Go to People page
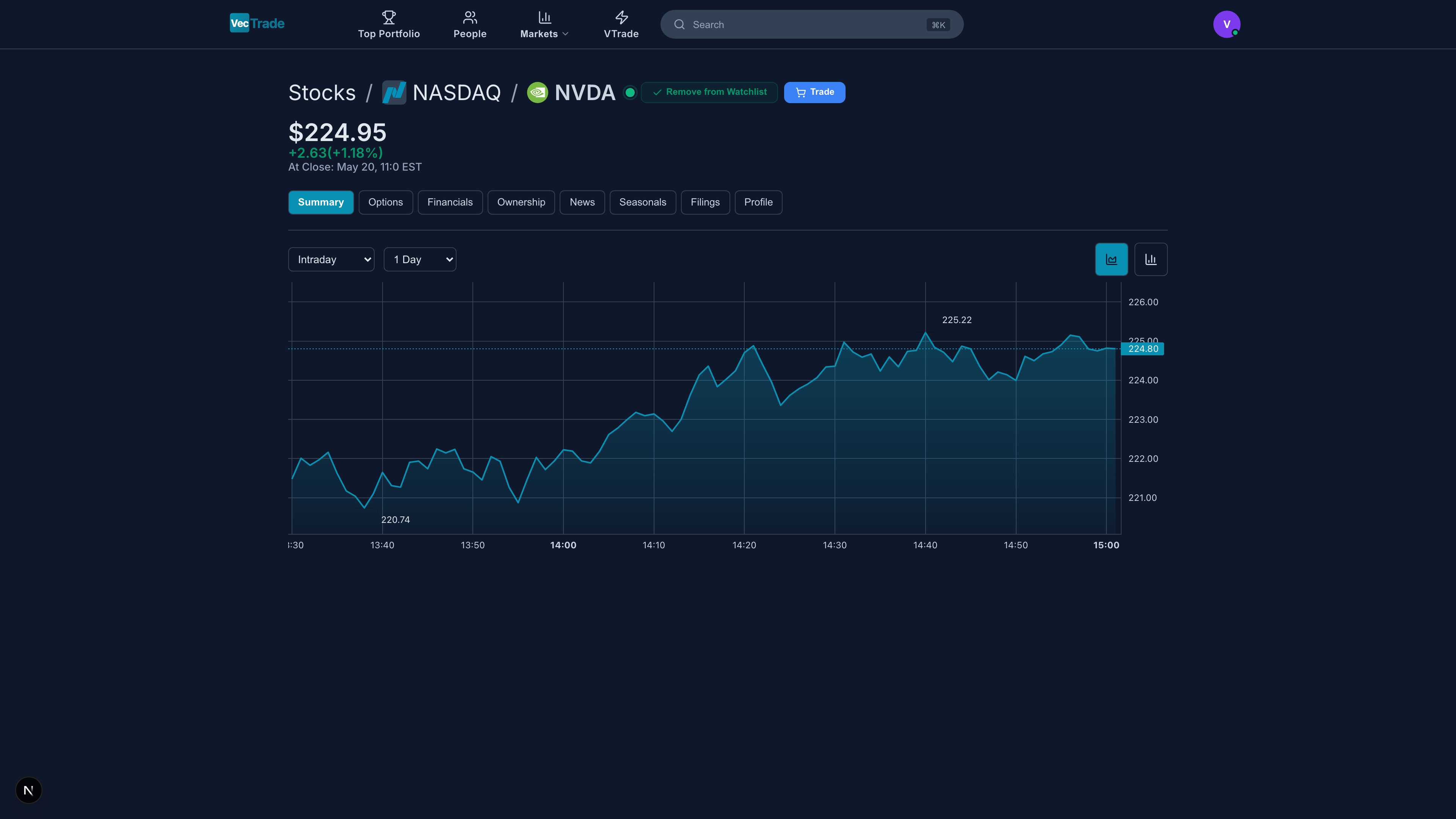The width and height of the screenshot is (1456, 819). [470, 25]
